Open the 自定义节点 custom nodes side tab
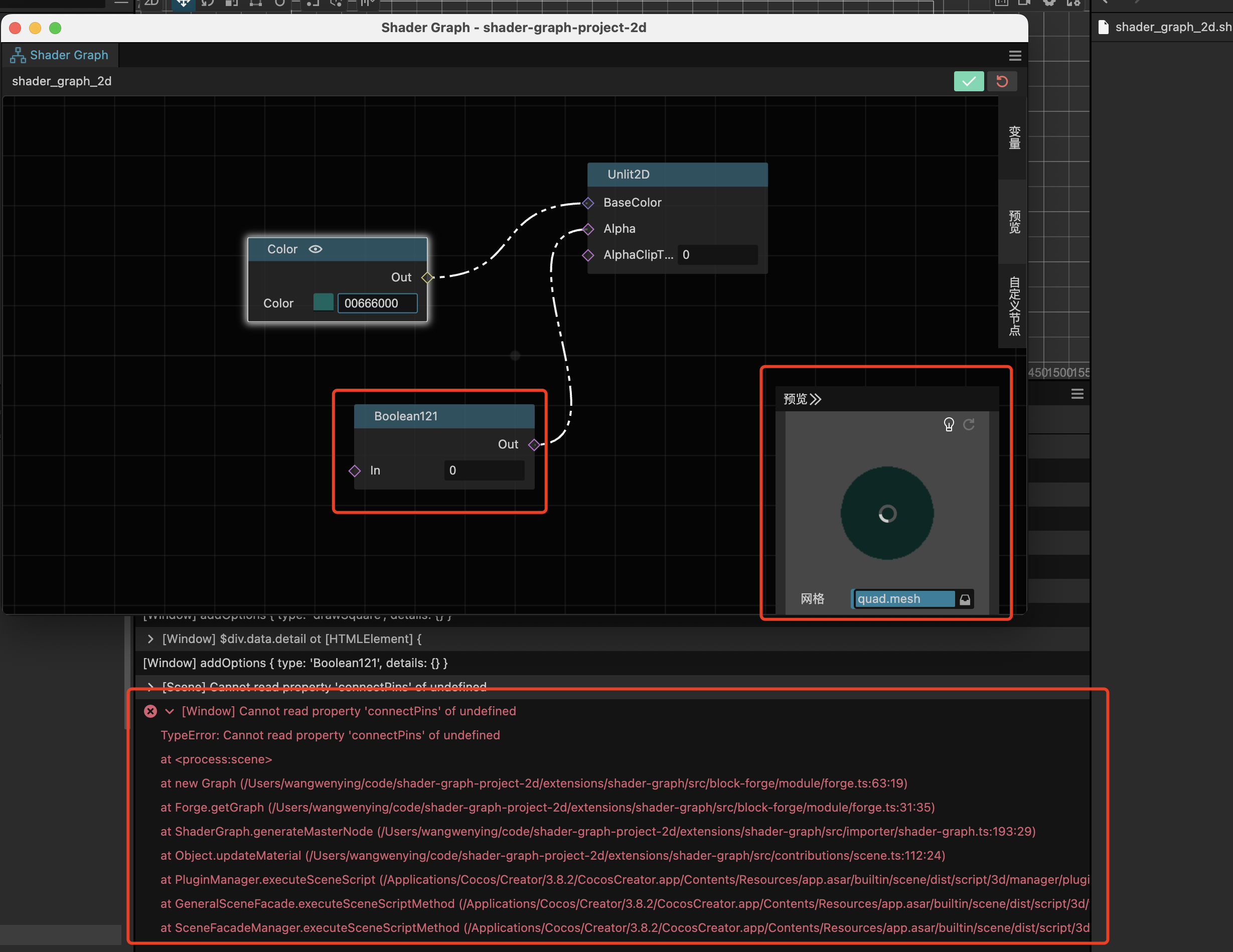The width and height of the screenshot is (1233, 952). pos(1014,305)
